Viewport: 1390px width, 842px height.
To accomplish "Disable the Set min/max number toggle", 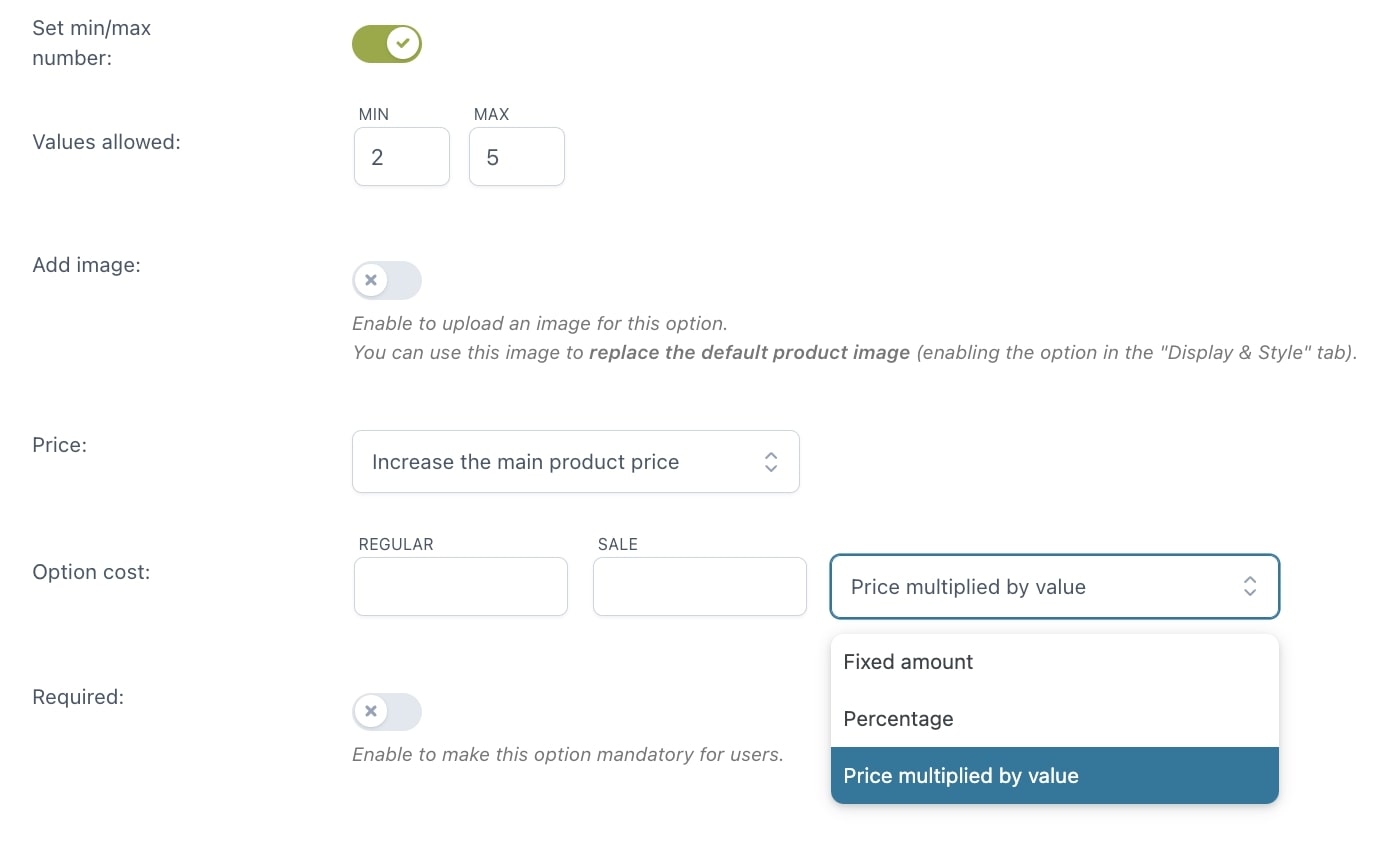I will pos(387,44).
